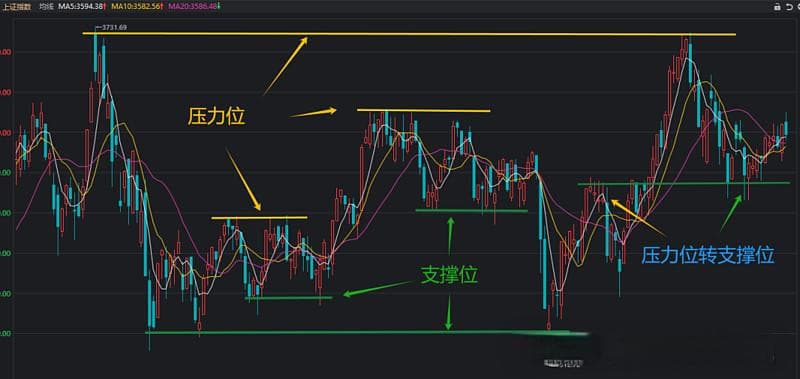Screen dimensions: 800x379
Task: Click the green arrow pointing right-side support line
Action: [x=731, y=213]
